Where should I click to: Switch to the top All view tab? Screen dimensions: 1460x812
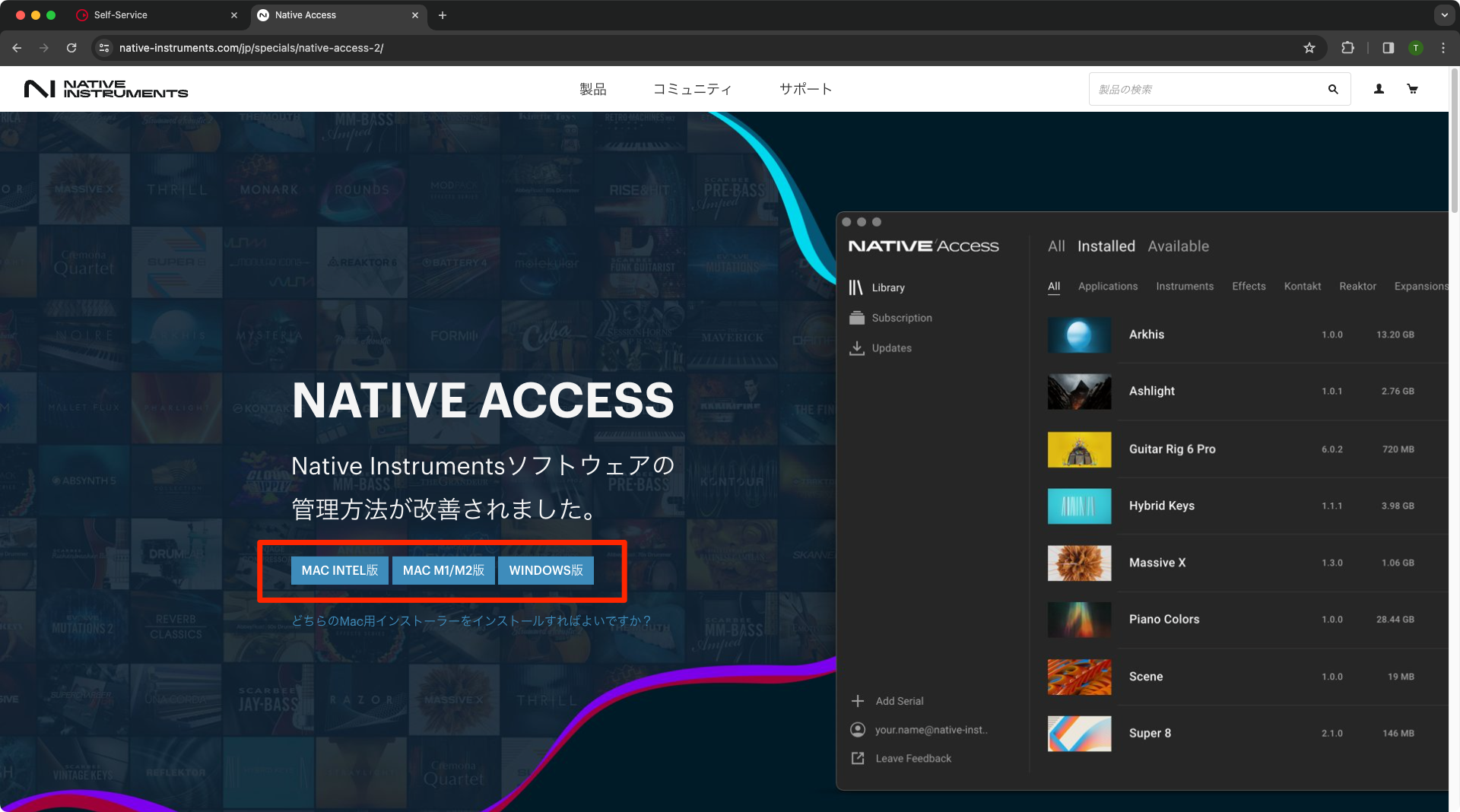1056,246
